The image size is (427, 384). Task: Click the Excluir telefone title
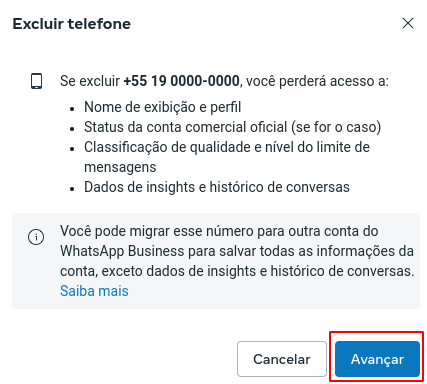[x=72, y=24]
